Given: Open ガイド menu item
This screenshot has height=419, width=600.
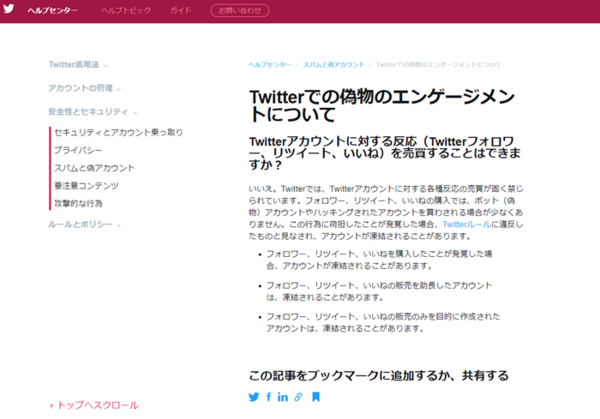Looking at the screenshot, I should pos(181,11).
